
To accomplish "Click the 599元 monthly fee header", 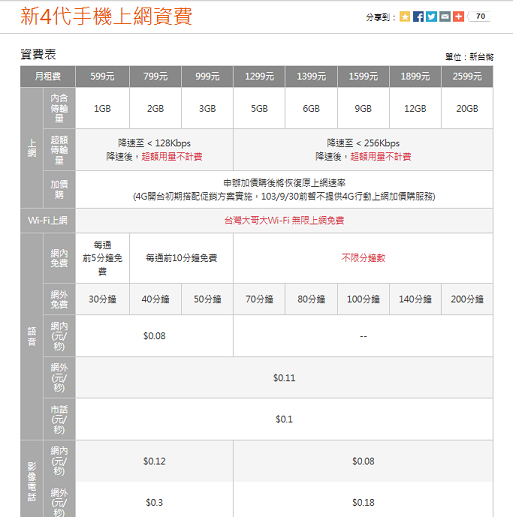I will 102,76.
